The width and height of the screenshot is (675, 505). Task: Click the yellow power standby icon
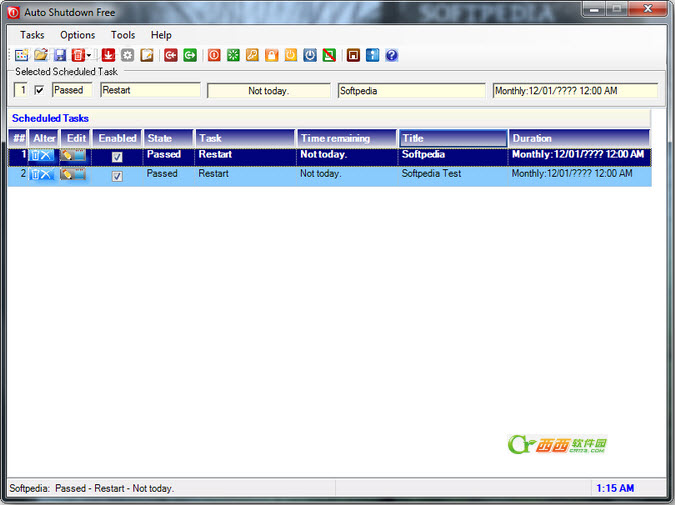click(291, 55)
